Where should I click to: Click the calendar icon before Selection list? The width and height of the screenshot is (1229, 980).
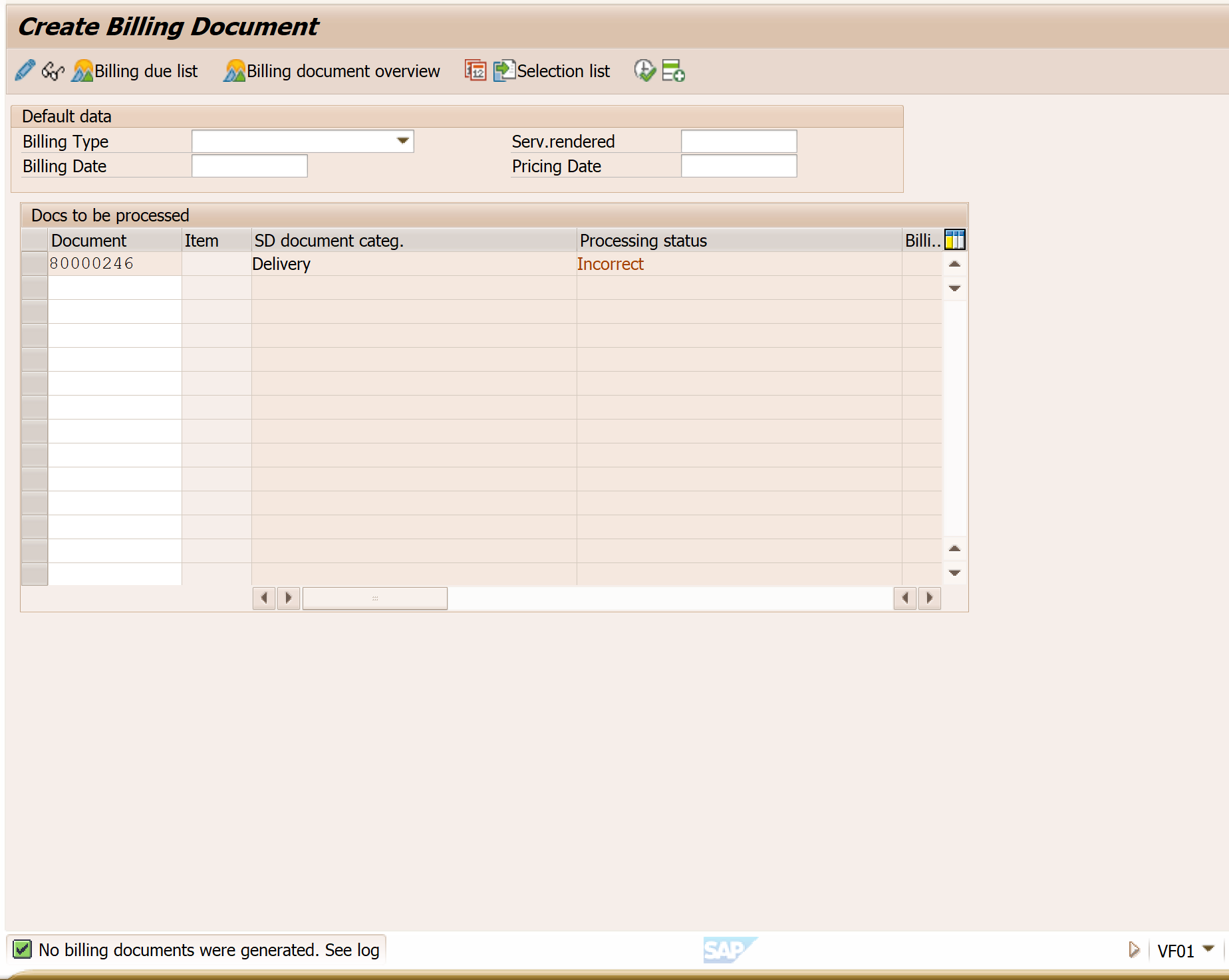click(x=476, y=70)
